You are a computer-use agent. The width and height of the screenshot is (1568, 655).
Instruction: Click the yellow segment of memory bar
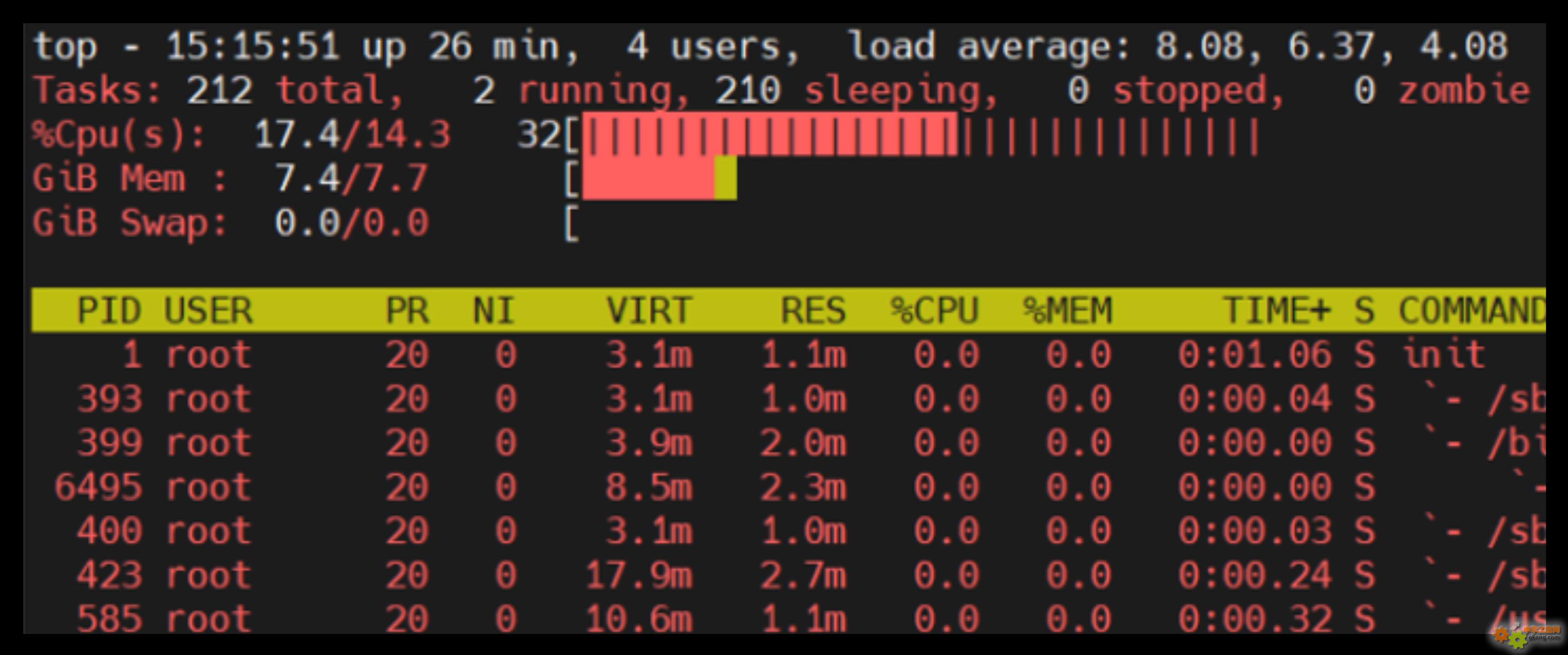725,178
